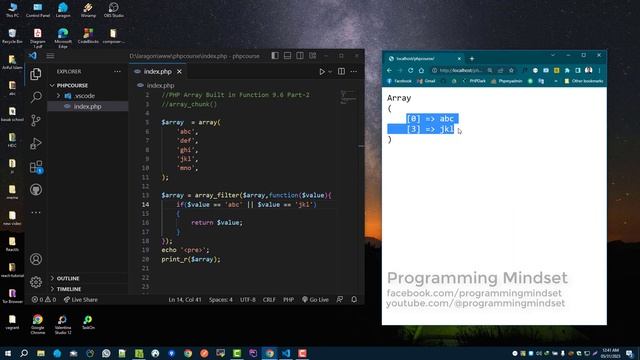
Task: Open Chrome profile avatar
Action: pos(589,70)
